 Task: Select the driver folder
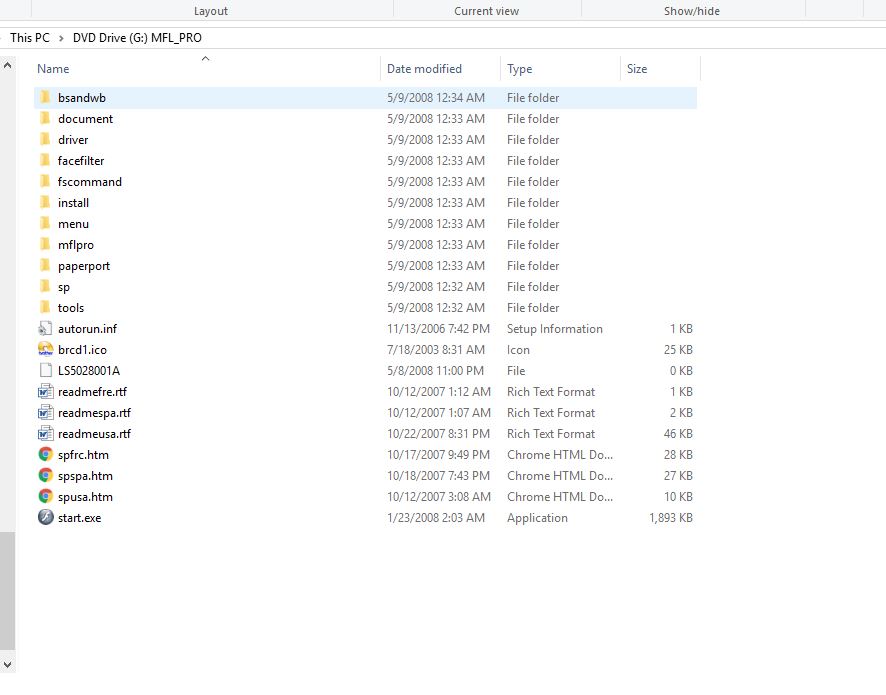coord(73,140)
